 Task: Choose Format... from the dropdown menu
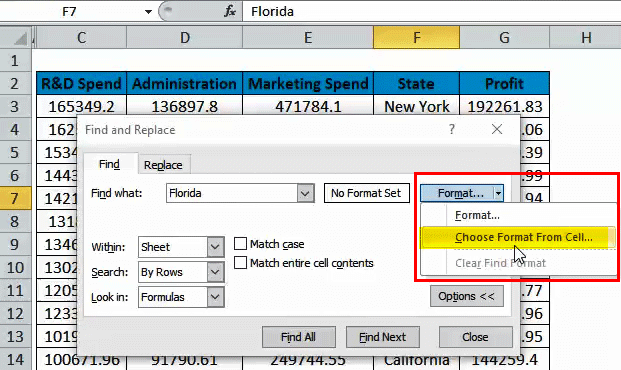[519, 216]
